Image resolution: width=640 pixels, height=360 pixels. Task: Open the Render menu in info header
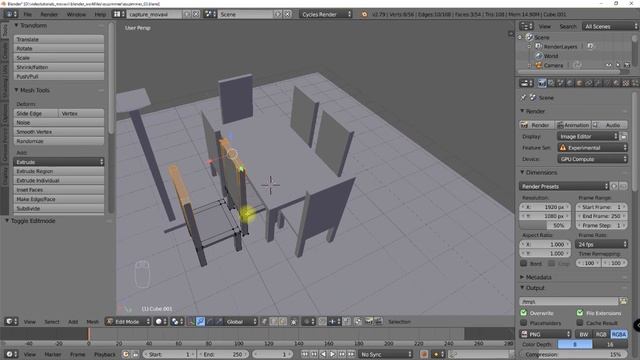click(49, 14)
